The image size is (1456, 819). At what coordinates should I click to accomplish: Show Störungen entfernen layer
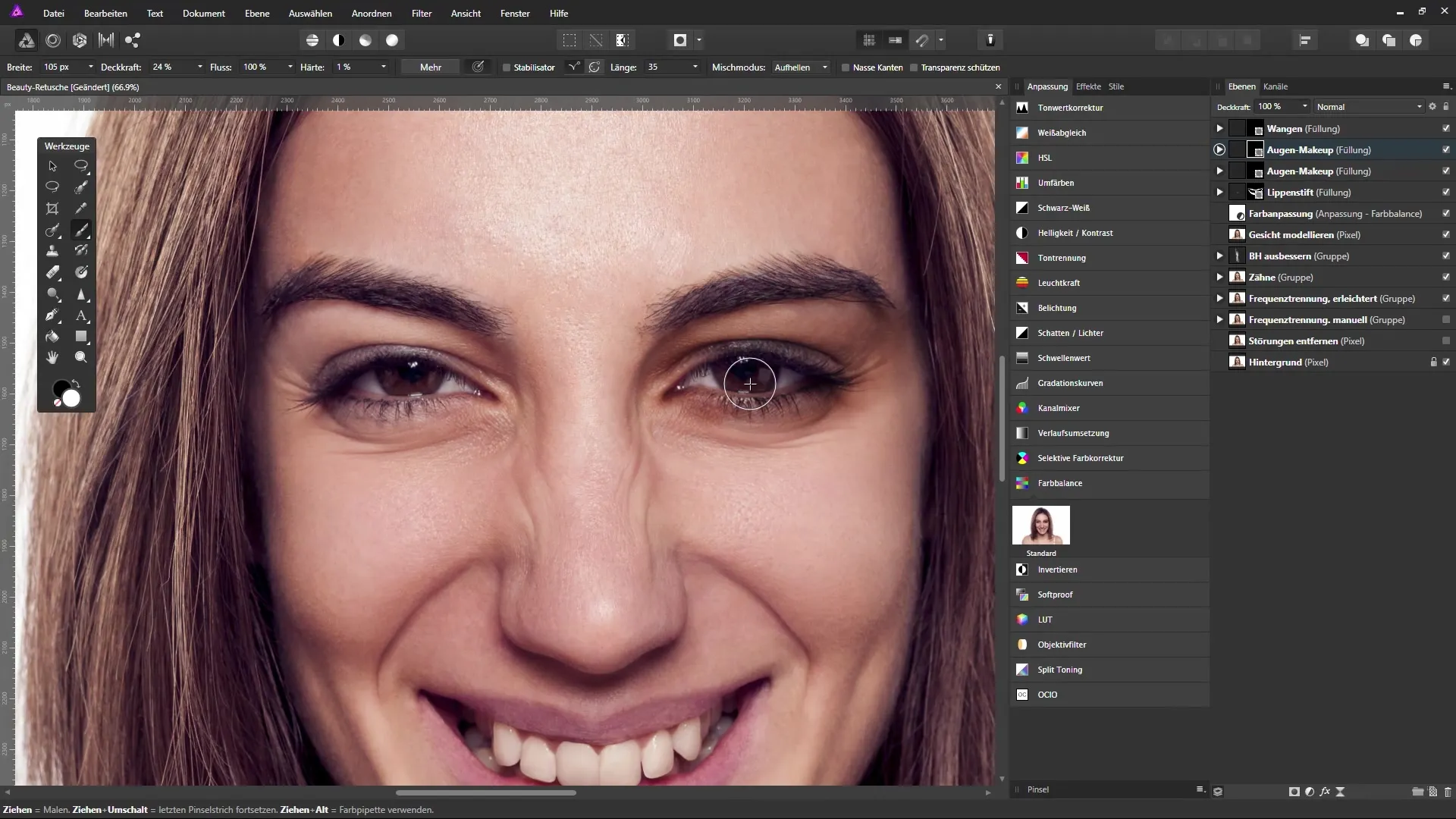[1446, 340]
